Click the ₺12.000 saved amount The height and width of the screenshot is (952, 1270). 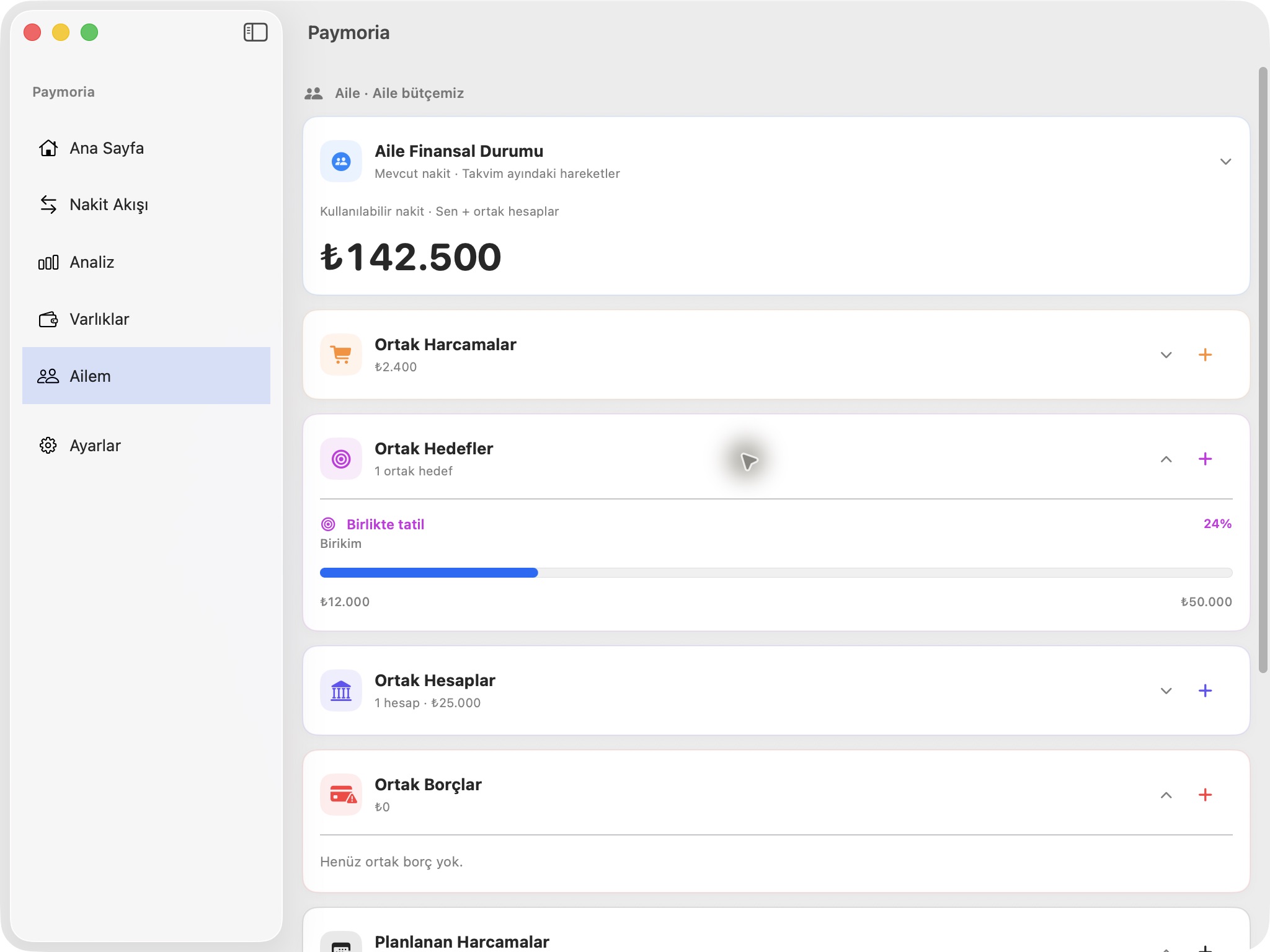tap(345, 602)
